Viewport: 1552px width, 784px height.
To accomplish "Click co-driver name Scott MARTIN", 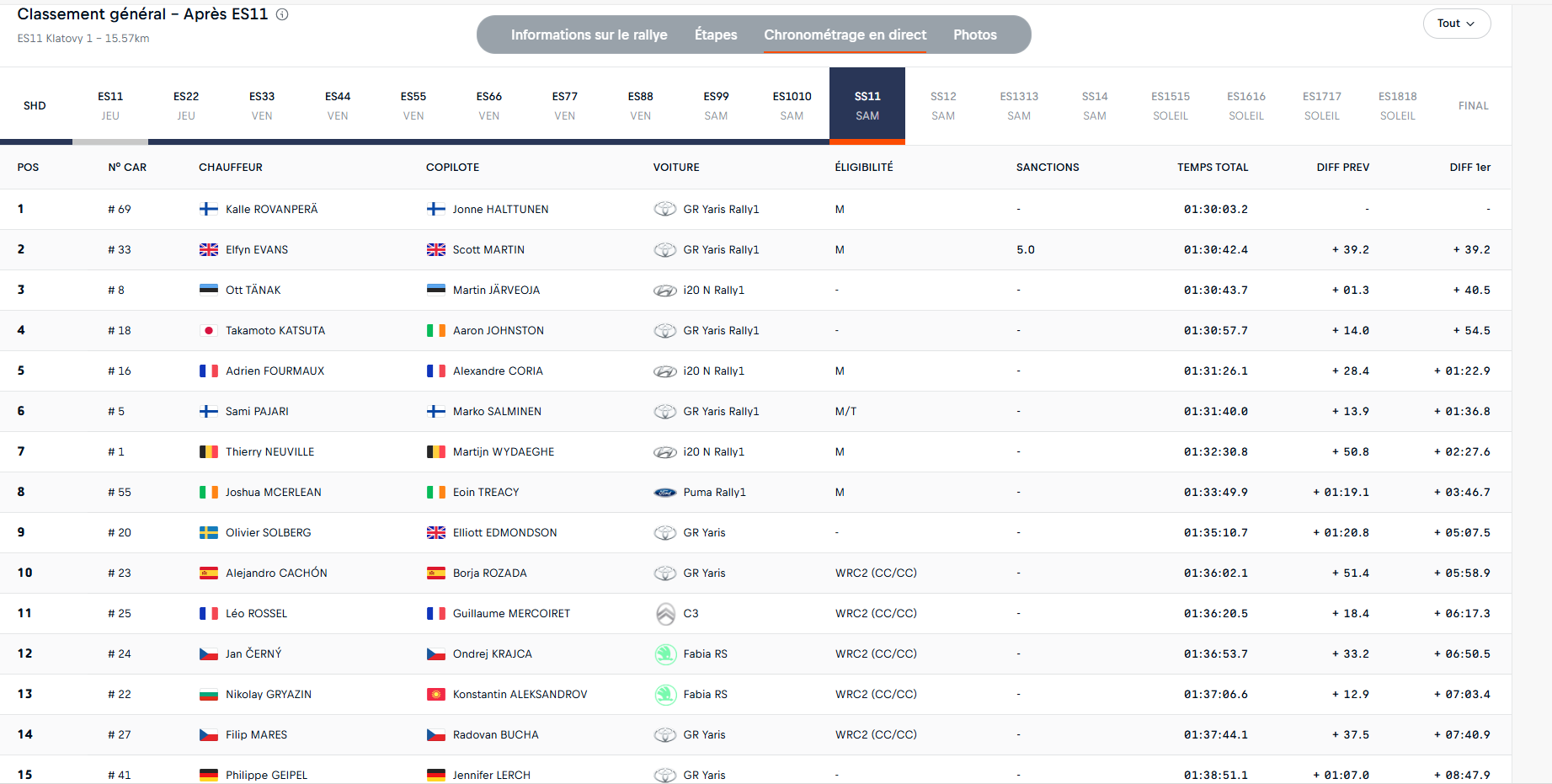I will pyautogui.click(x=488, y=249).
